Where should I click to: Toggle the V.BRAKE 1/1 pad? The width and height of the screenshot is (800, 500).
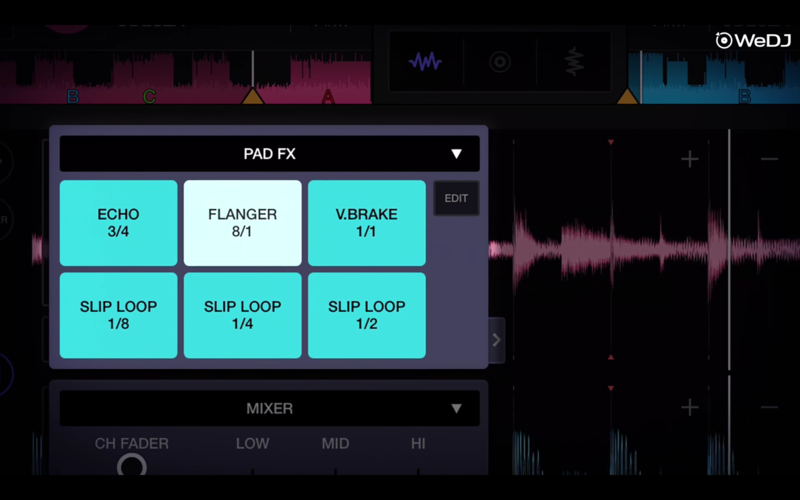366,223
